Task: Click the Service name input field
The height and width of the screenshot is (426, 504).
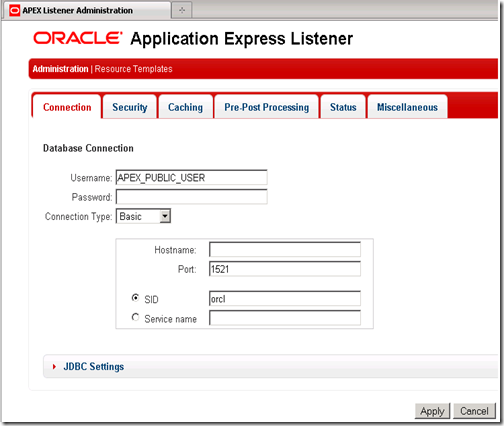Action: pos(285,318)
